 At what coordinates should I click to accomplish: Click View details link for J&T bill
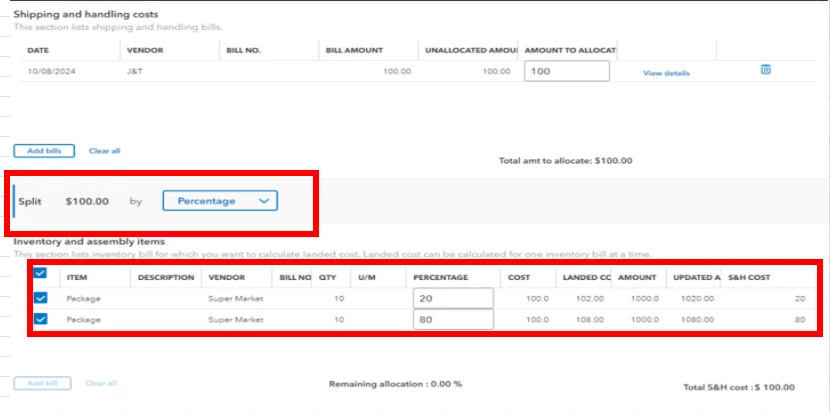coord(666,74)
